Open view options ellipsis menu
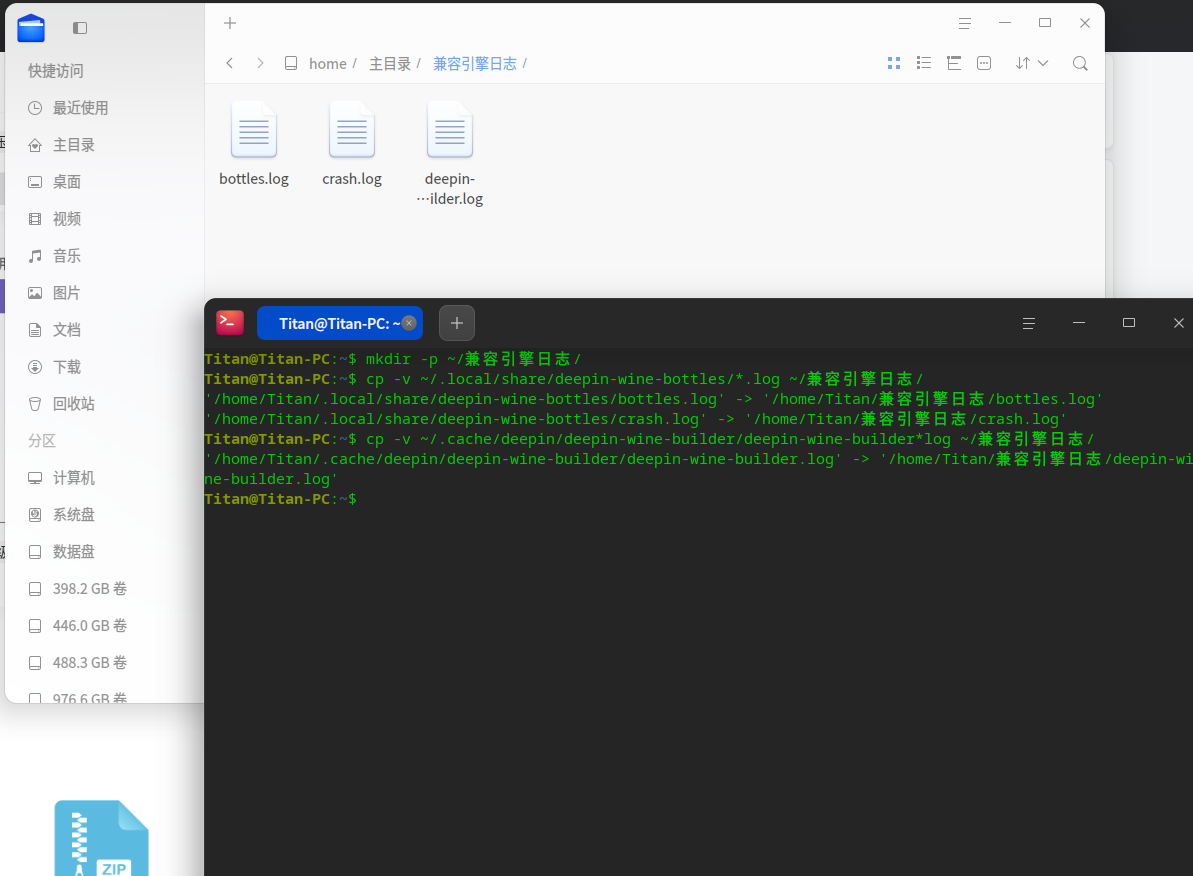This screenshot has height=876, width=1193. (984, 63)
